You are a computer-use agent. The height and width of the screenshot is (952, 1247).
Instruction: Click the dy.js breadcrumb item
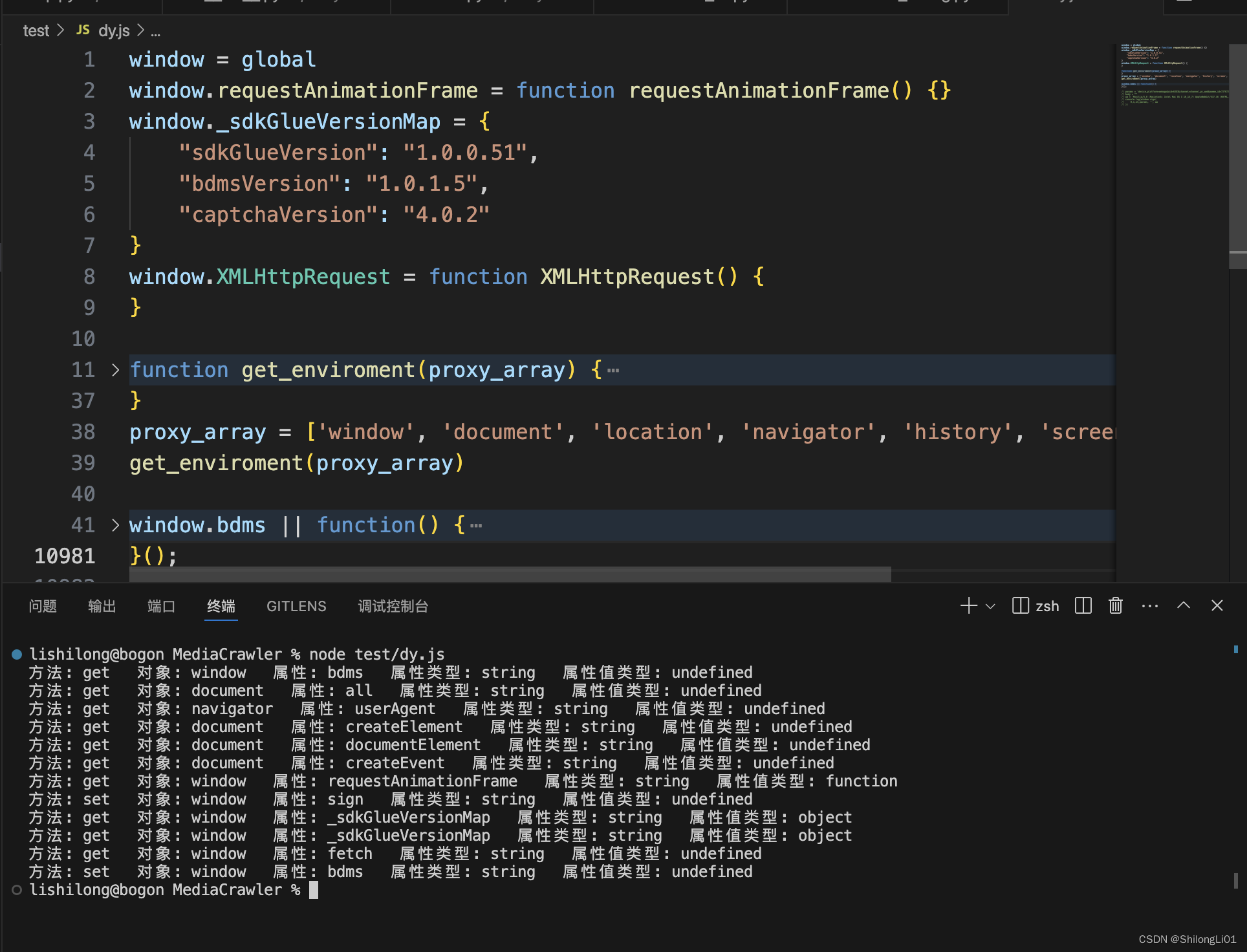[x=113, y=30]
